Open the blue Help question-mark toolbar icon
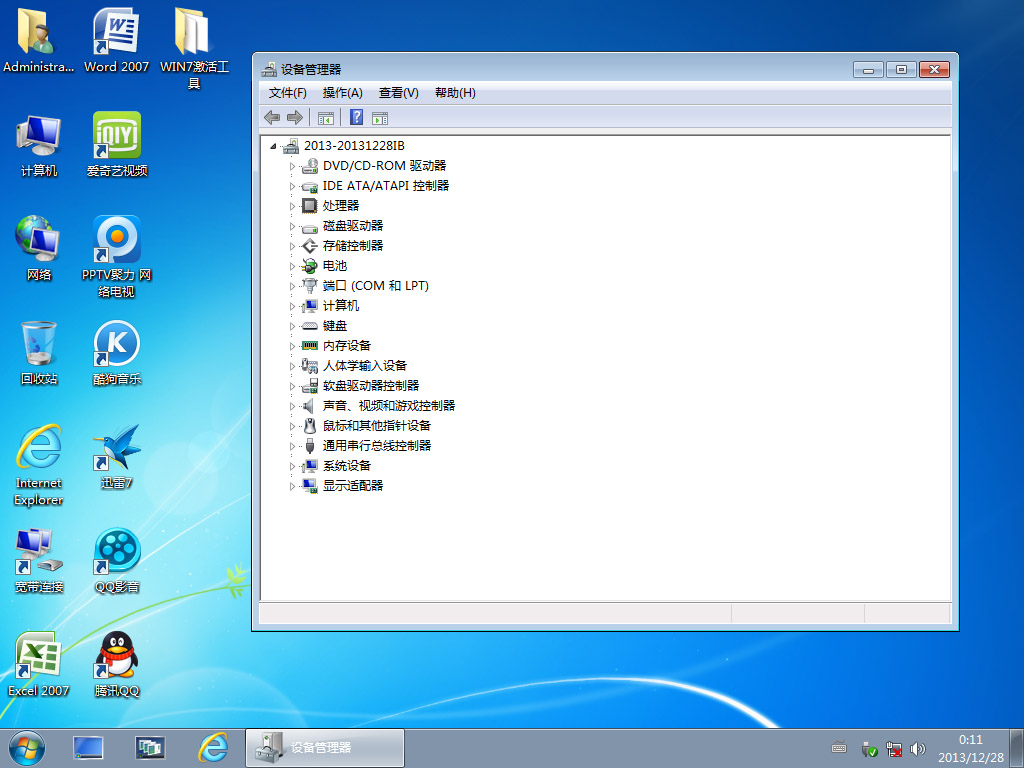 [x=357, y=117]
